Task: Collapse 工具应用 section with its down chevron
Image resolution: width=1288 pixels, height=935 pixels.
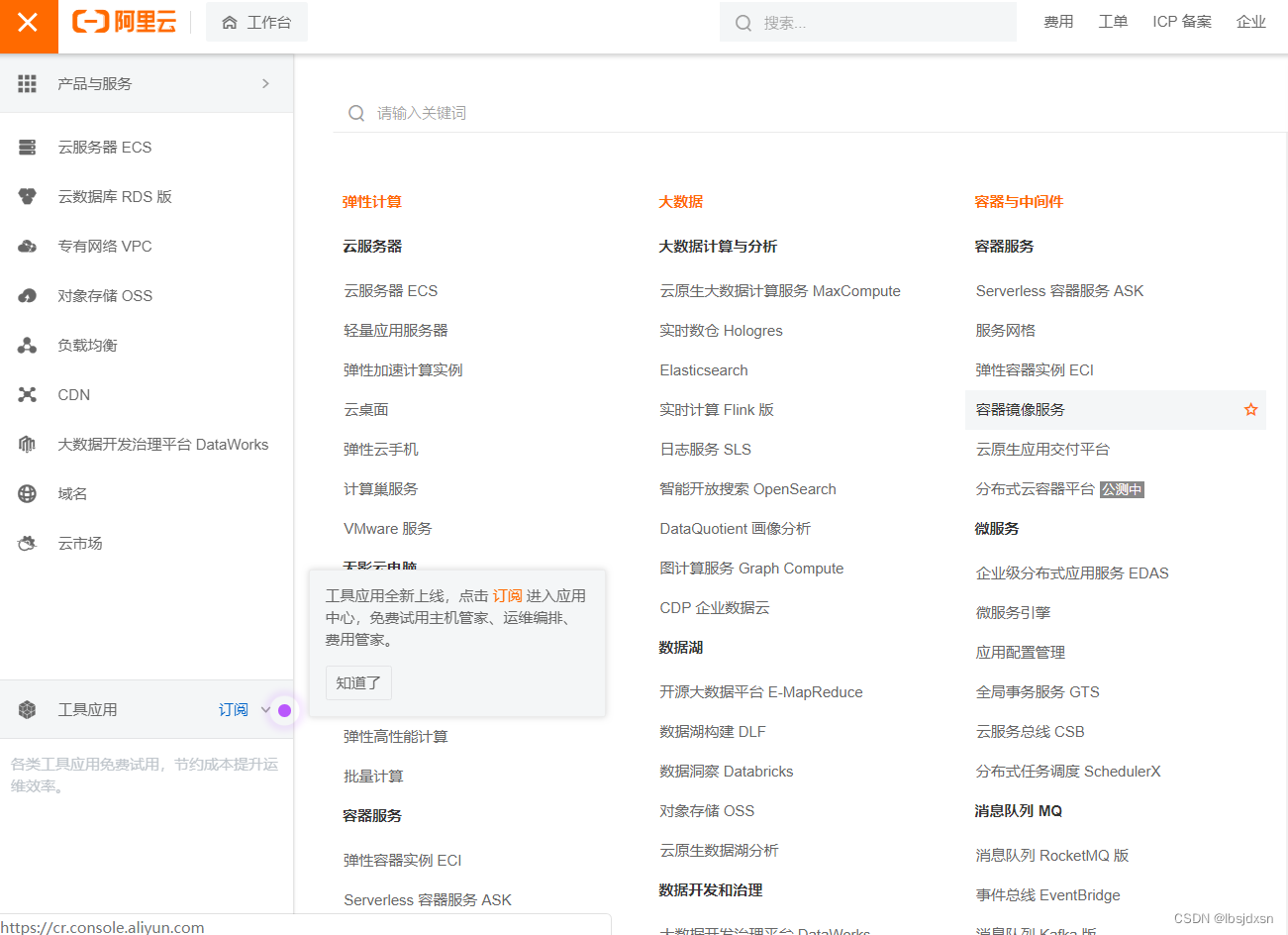Action: pos(265,710)
